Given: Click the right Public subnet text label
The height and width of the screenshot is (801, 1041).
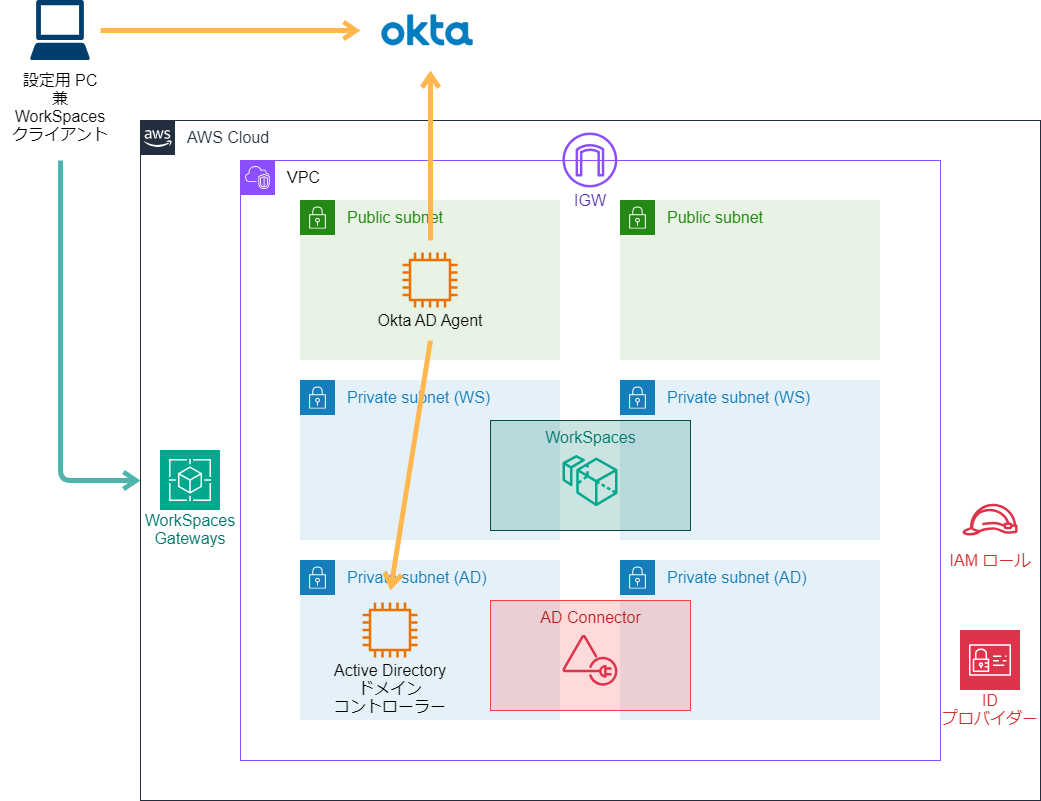Looking at the screenshot, I should (714, 217).
